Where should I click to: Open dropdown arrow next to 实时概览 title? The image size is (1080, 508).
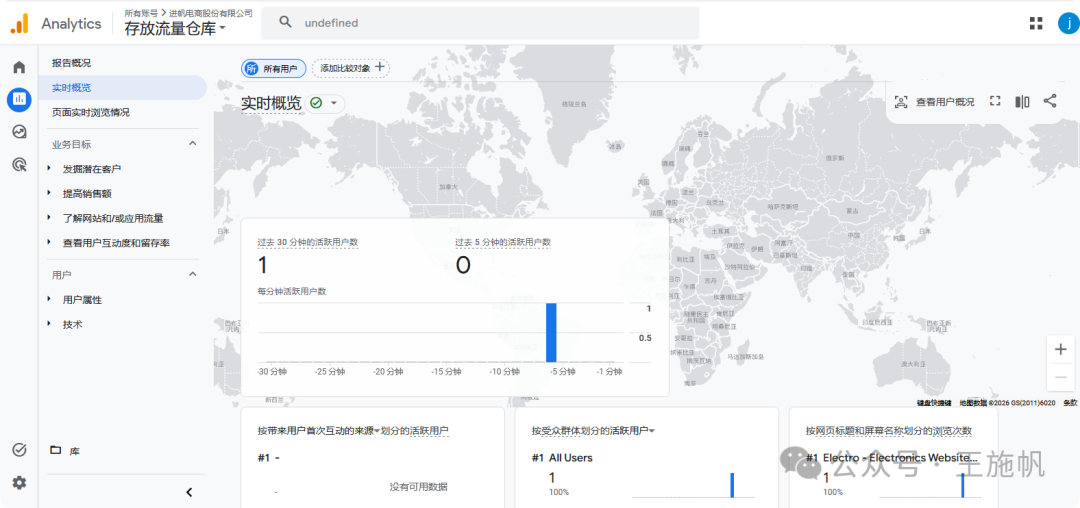(334, 103)
